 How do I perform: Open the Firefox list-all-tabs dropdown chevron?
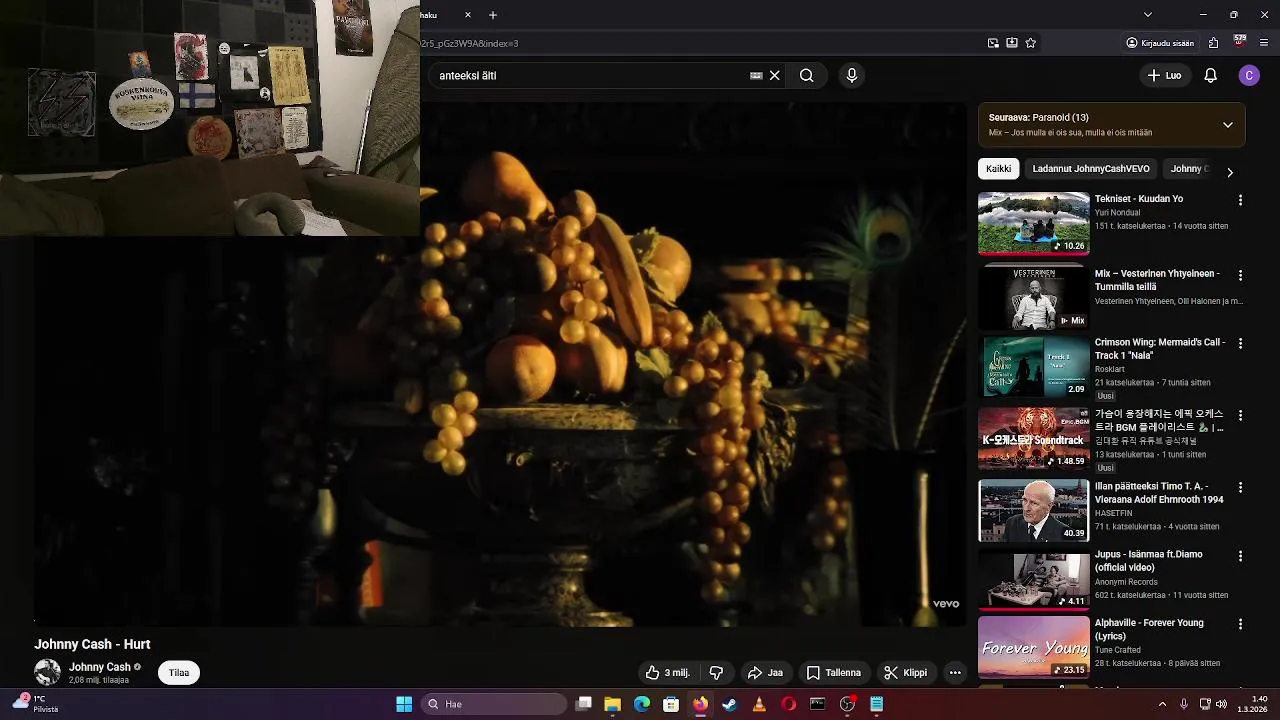tap(1148, 14)
